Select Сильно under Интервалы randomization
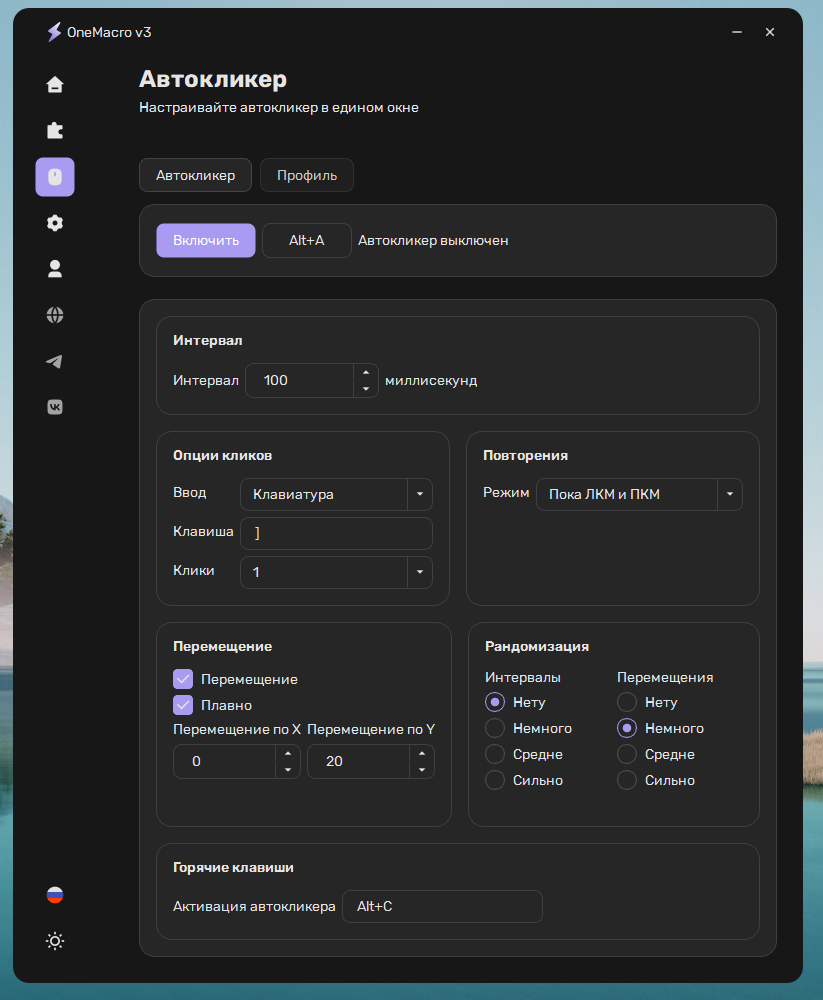This screenshot has width=823, height=1000. 494,780
